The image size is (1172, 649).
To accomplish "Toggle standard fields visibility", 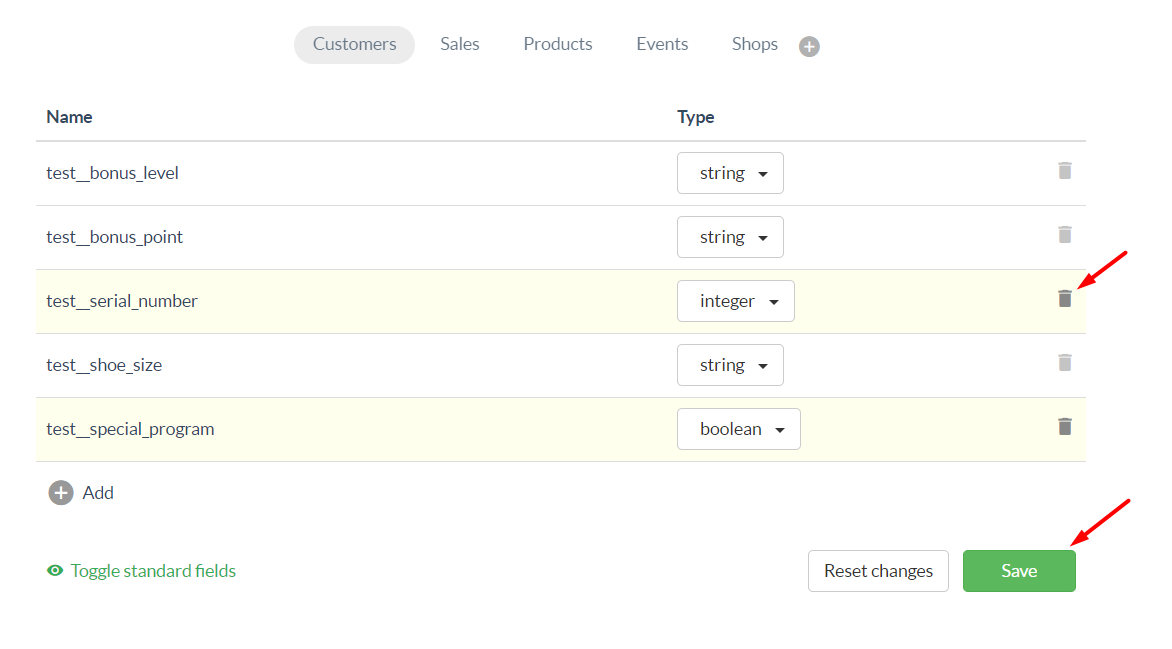I will point(152,570).
